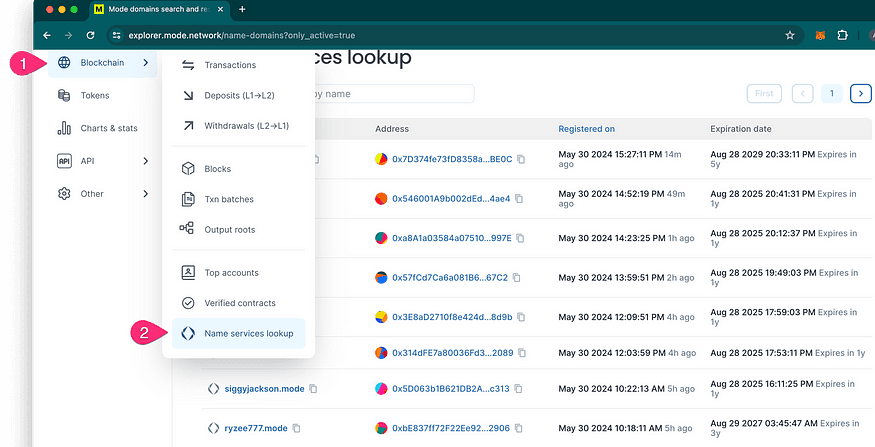This screenshot has width=875, height=447.
Task: Expand the Blockchain chevron arrow
Action: [146, 63]
